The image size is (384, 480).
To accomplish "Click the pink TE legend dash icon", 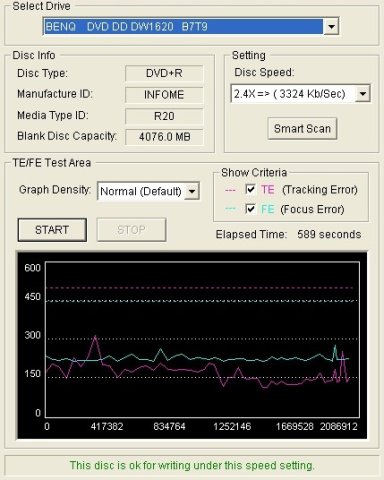I will pyautogui.click(x=230, y=190).
